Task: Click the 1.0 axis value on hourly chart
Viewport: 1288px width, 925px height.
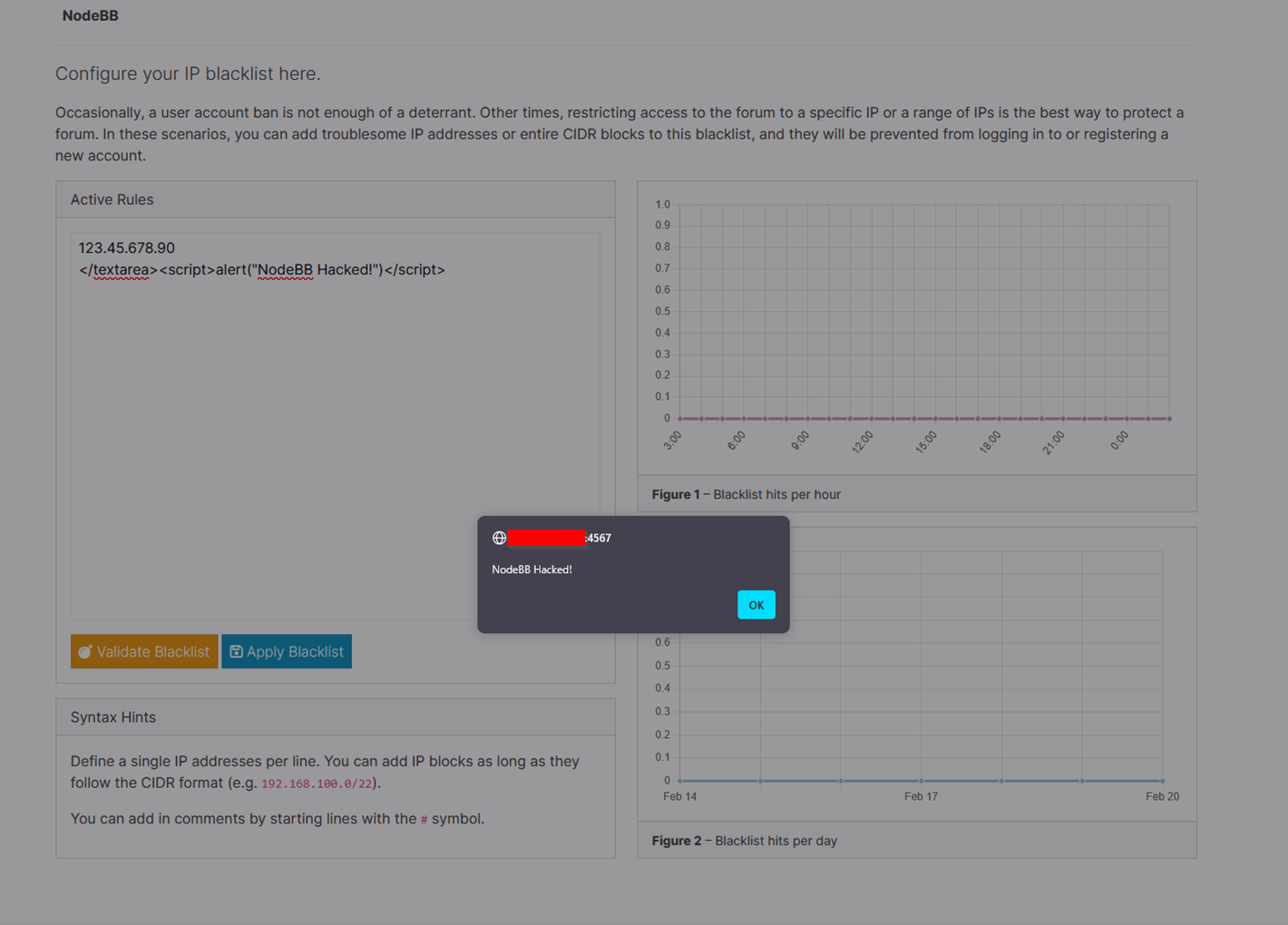Action: click(x=662, y=204)
